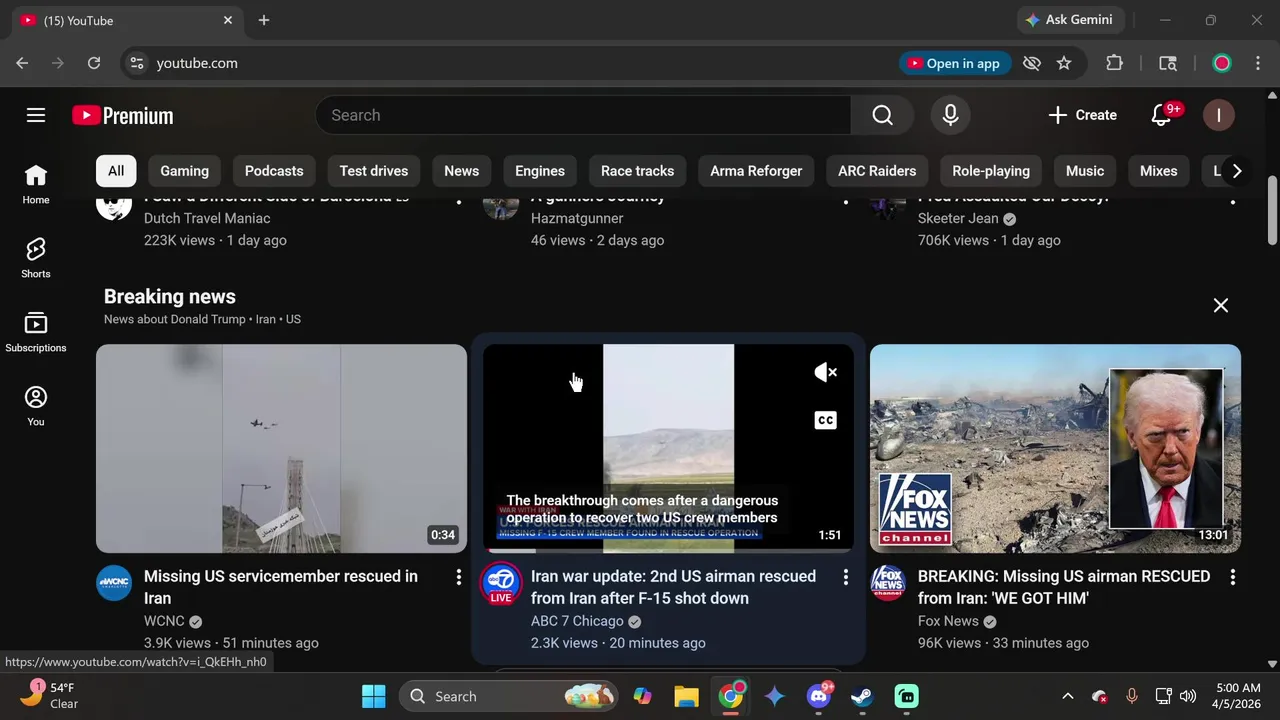1280x720 pixels.
Task: Show more filter chips with right arrow
Action: pos(1236,171)
